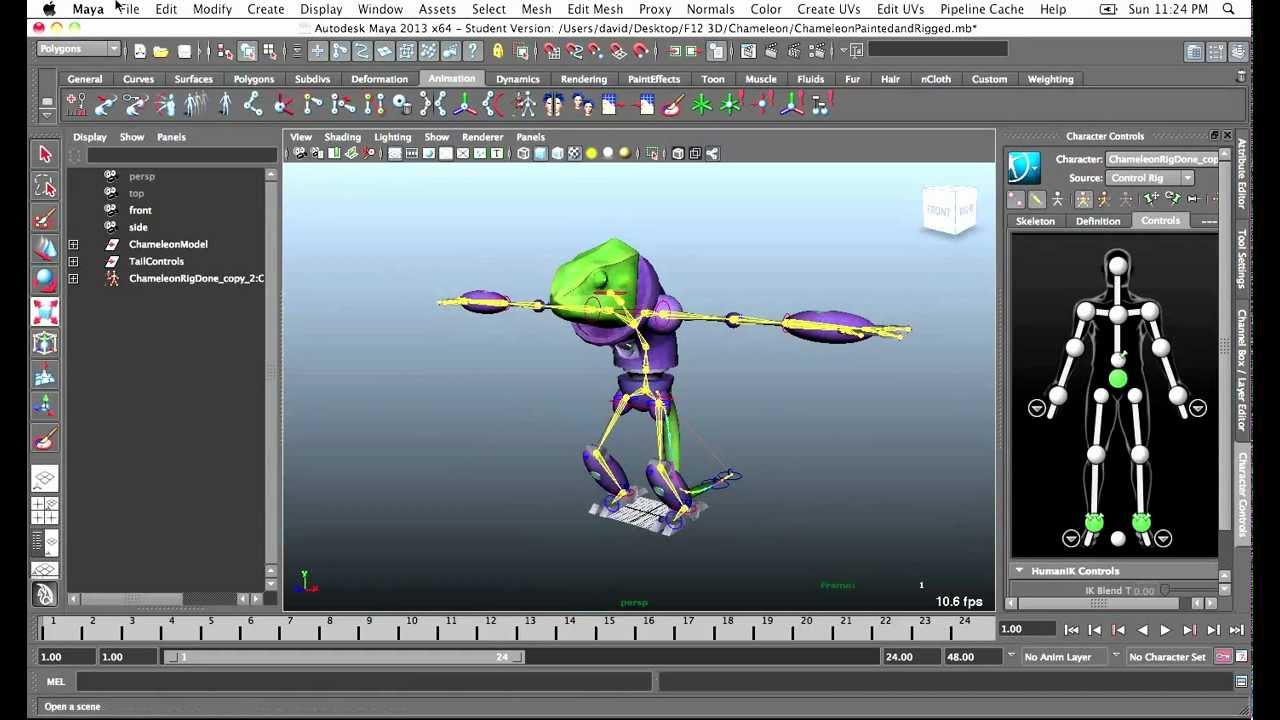
Task: Choose the Lasso select tool
Action: click(x=45, y=186)
